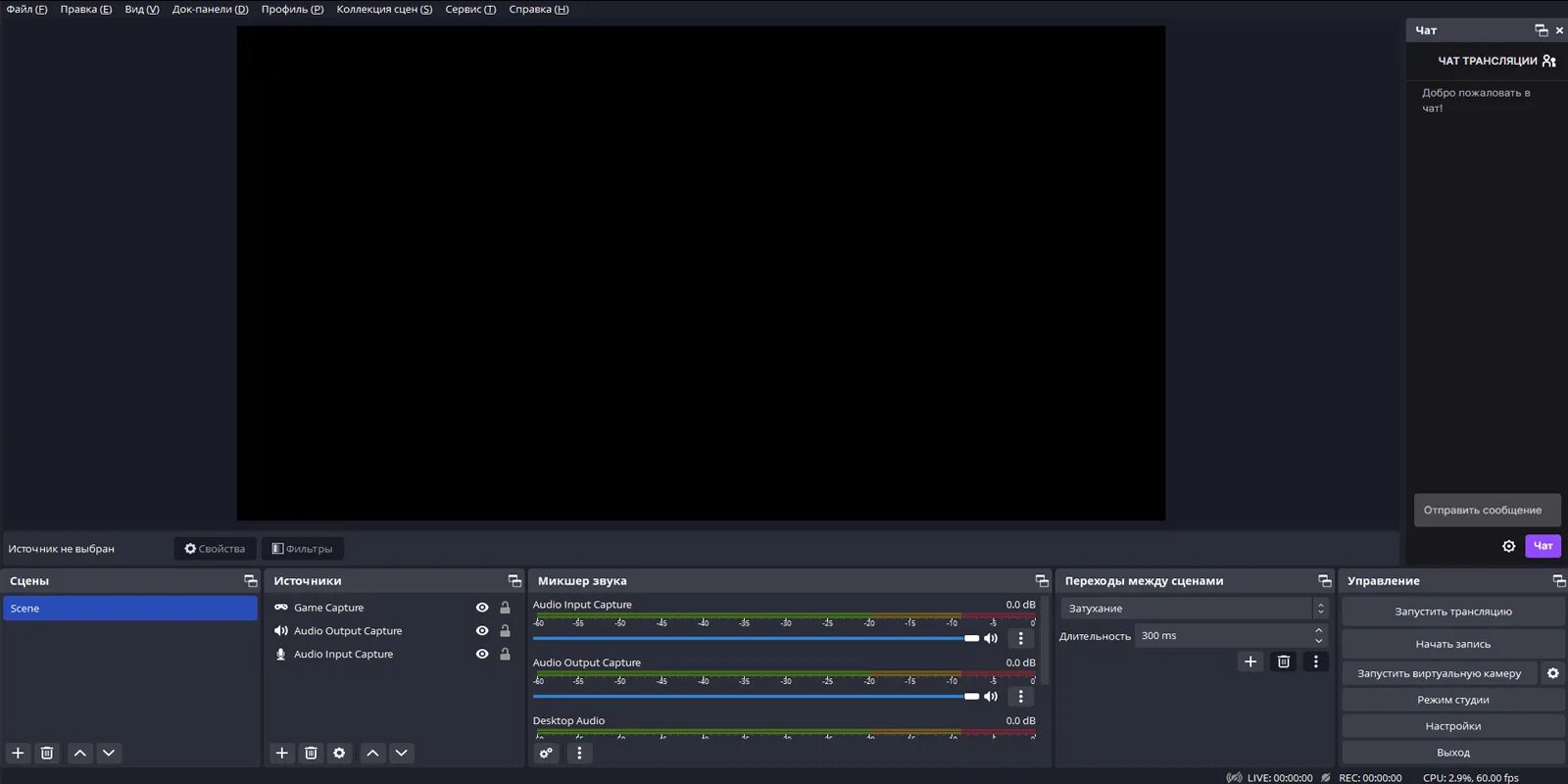The height and width of the screenshot is (784, 1568).
Task: Open virtual camera settings gear
Action: point(1552,673)
